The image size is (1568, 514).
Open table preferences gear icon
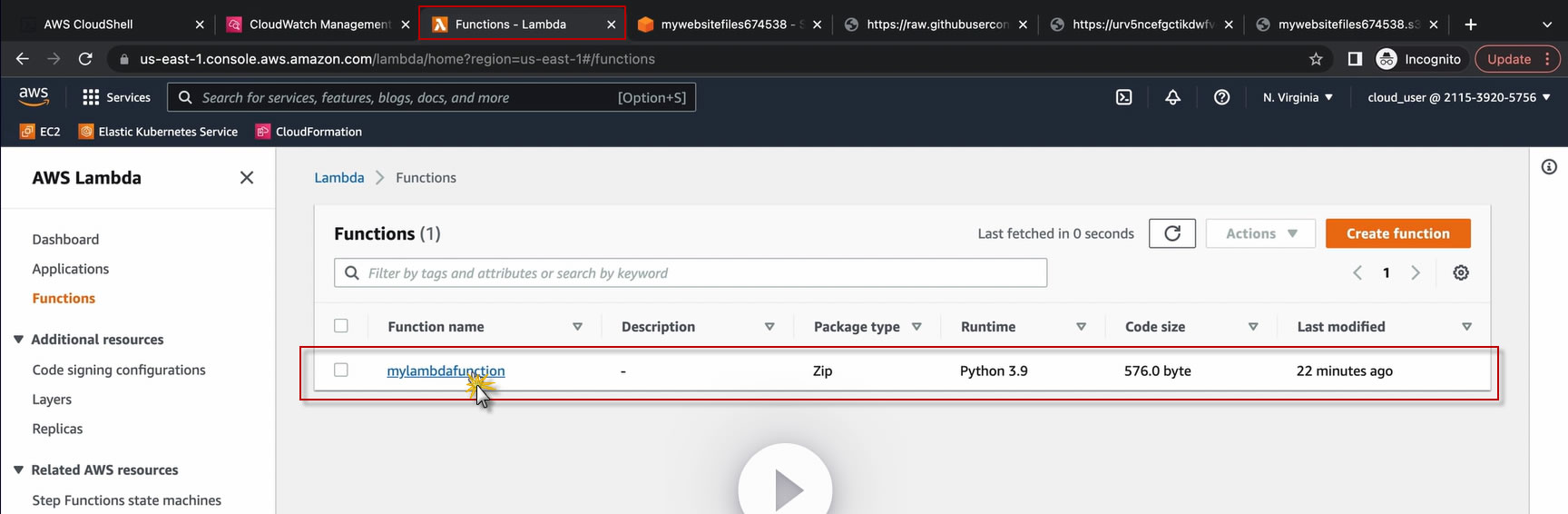1460,272
